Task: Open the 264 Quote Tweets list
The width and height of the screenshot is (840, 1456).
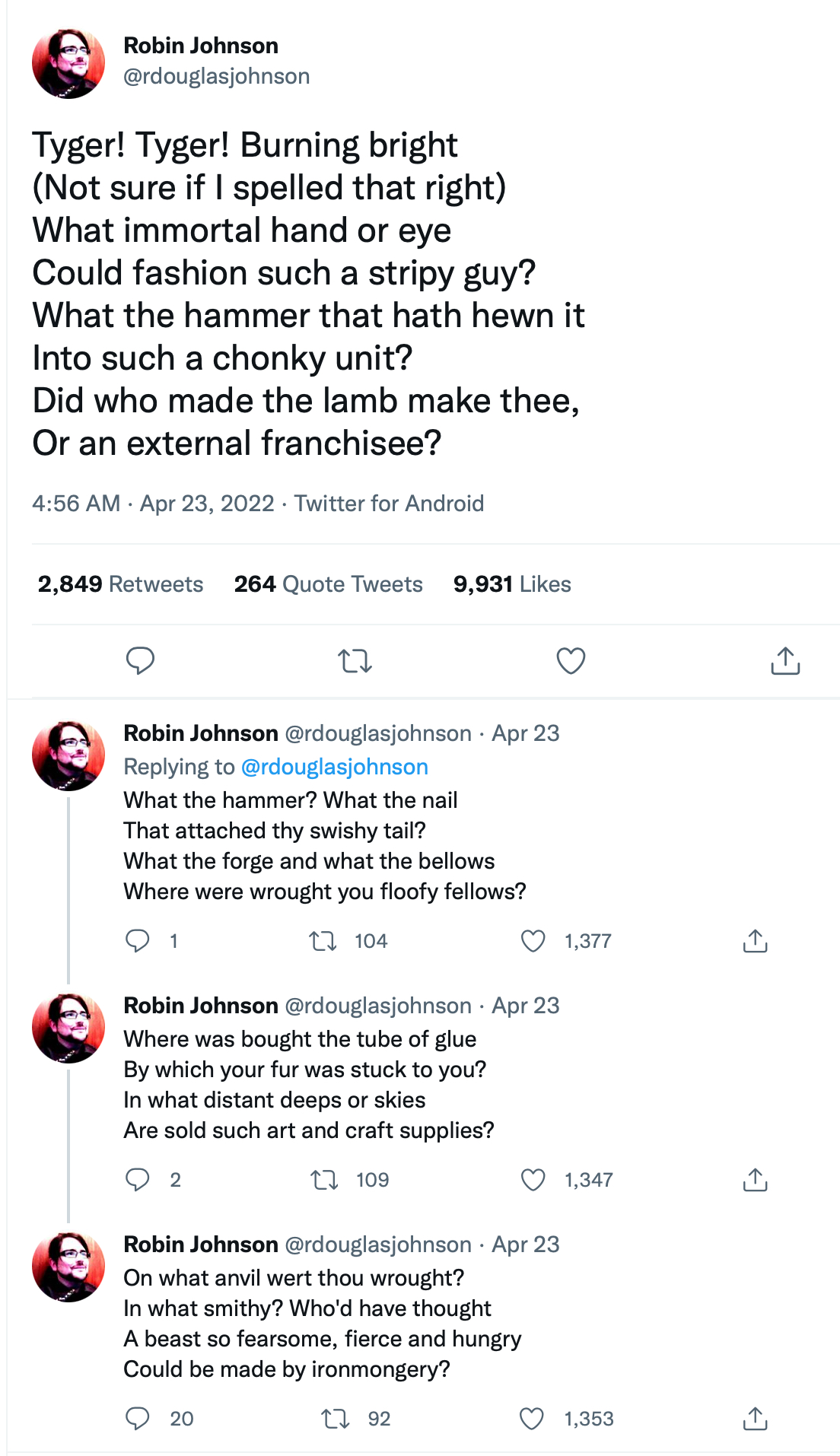Action: point(328,584)
